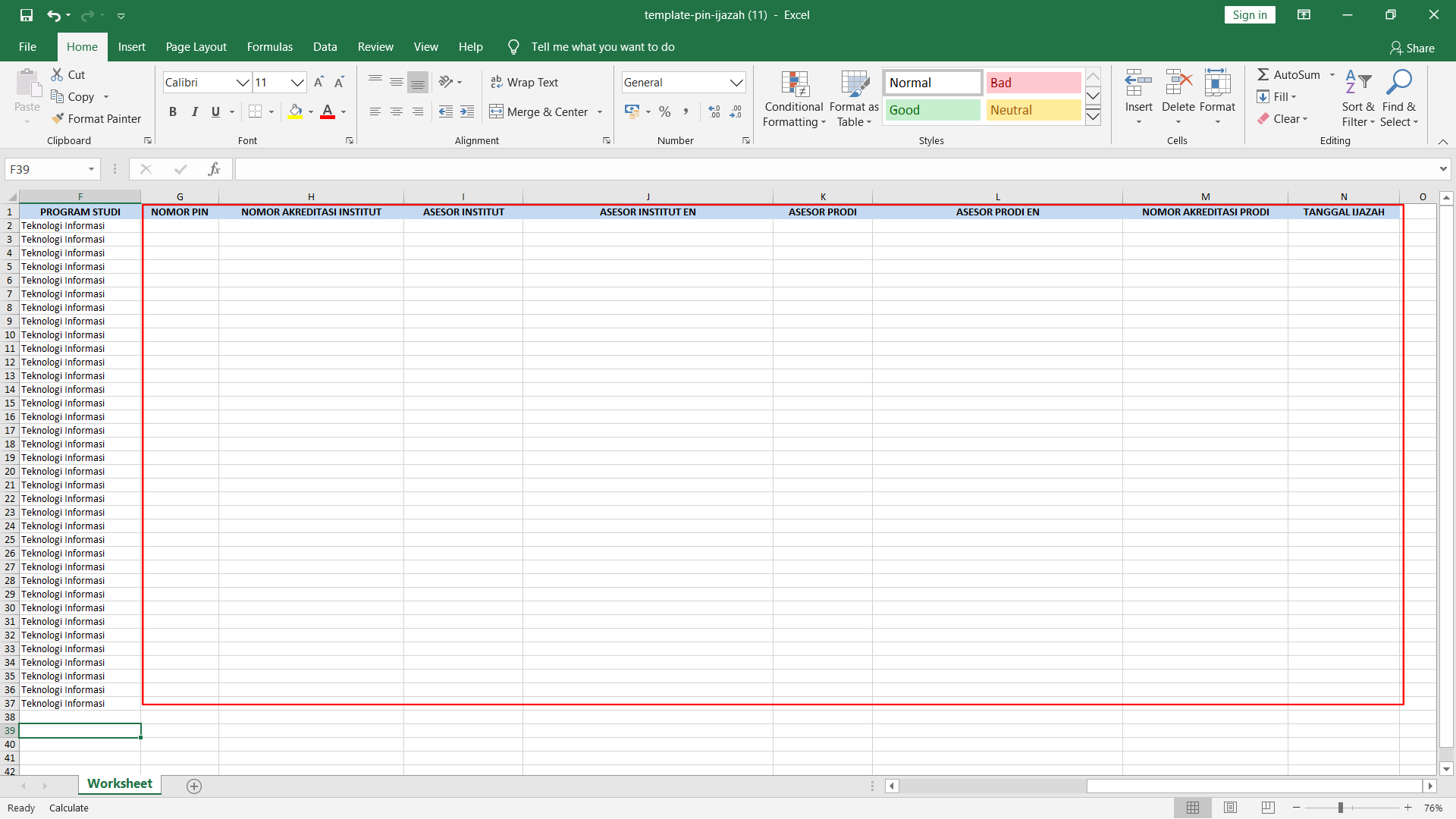Open the font name dropdown
This screenshot has width=1456, height=819.
click(242, 83)
